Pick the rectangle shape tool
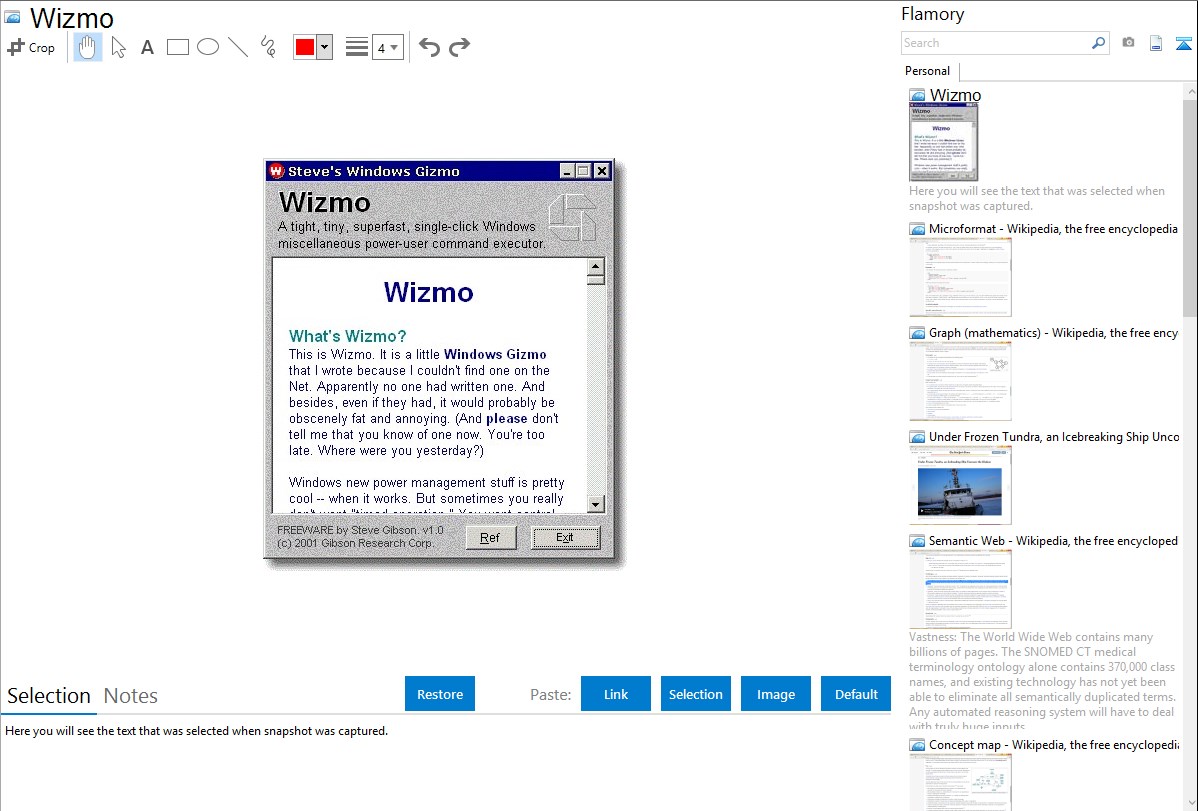Image resolution: width=1198 pixels, height=811 pixels. 178,47
